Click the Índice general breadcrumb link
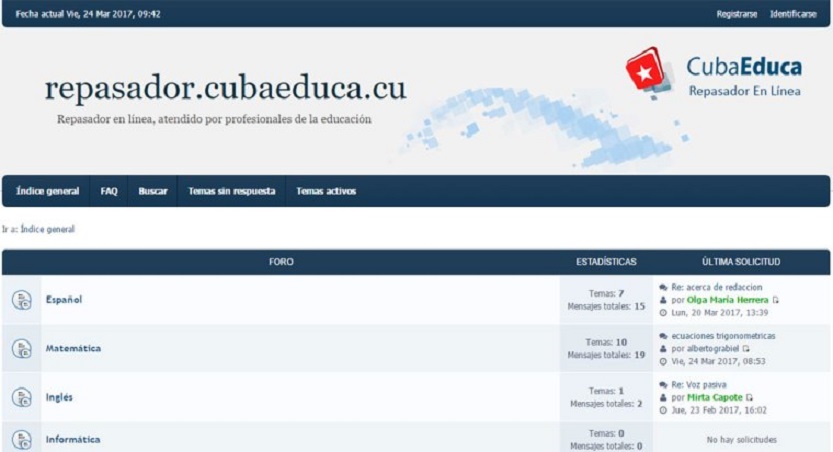The height and width of the screenshot is (452, 833). click(x=47, y=229)
